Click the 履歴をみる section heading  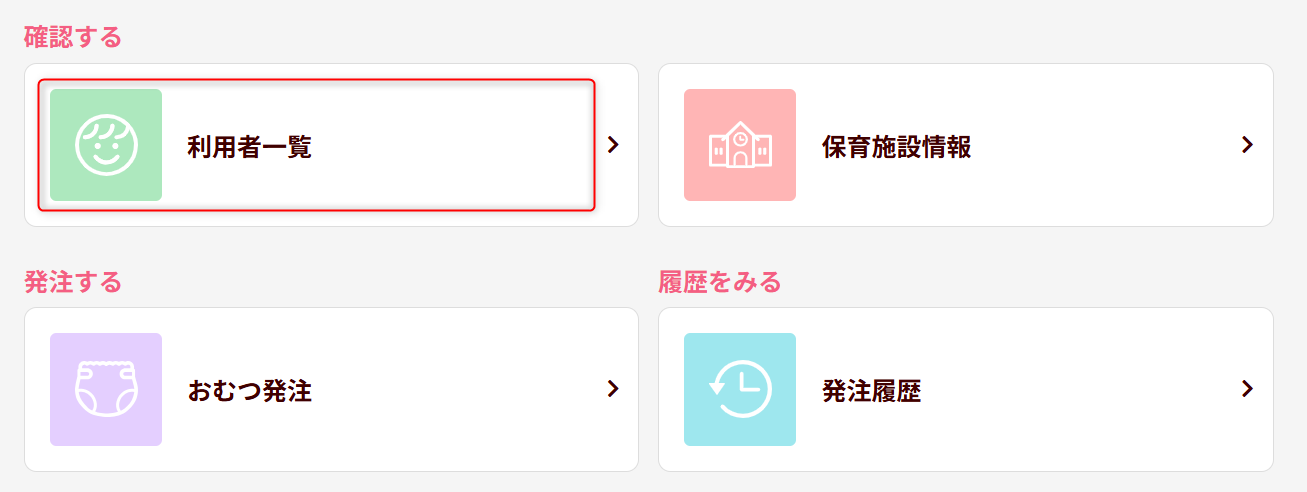(719, 282)
